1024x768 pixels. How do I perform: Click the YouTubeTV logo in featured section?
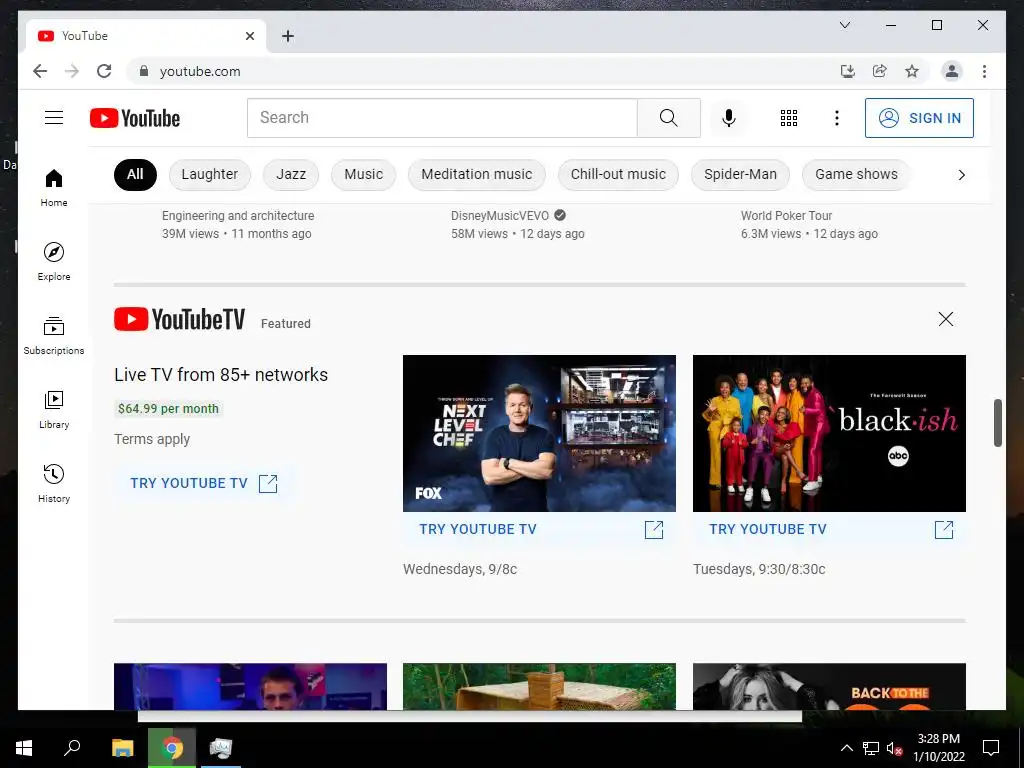180,319
